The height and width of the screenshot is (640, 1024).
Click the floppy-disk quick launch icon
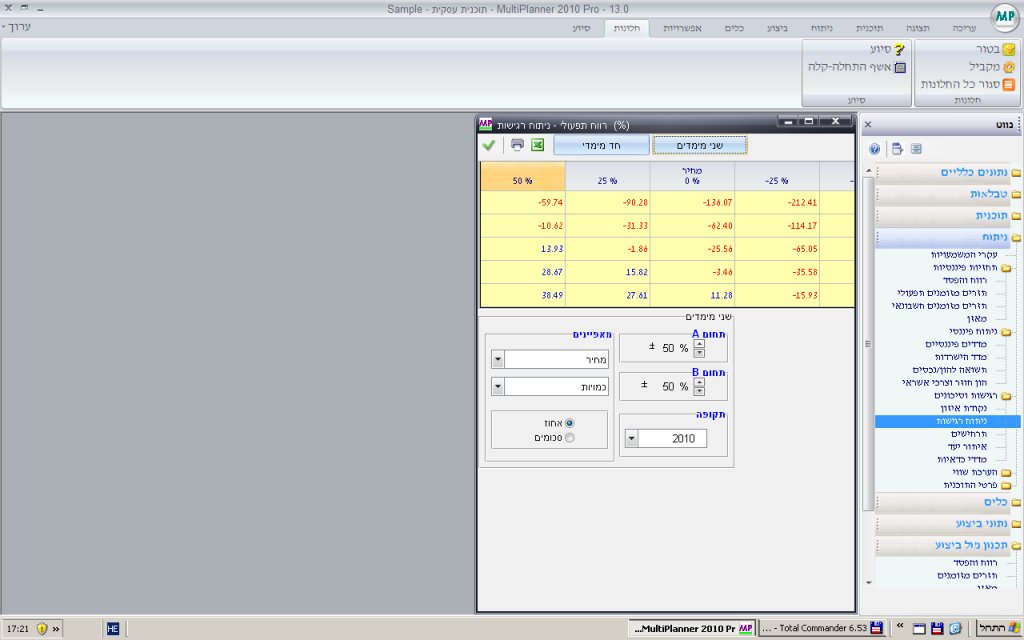tap(936, 628)
